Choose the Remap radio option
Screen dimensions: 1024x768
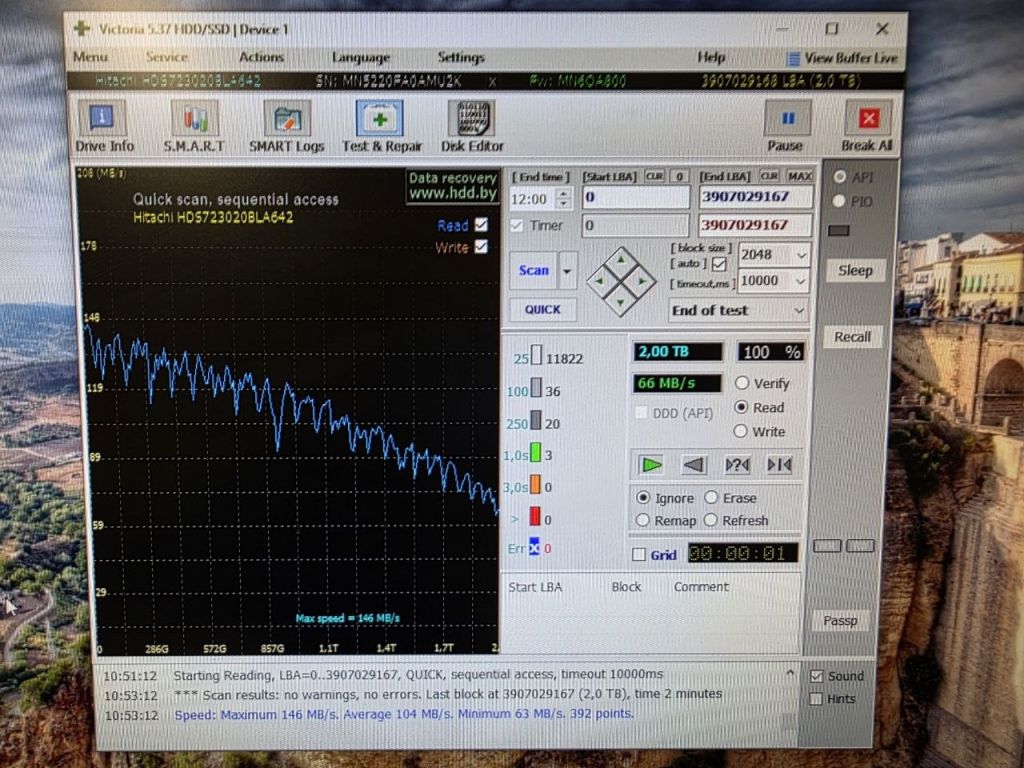point(643,520)
